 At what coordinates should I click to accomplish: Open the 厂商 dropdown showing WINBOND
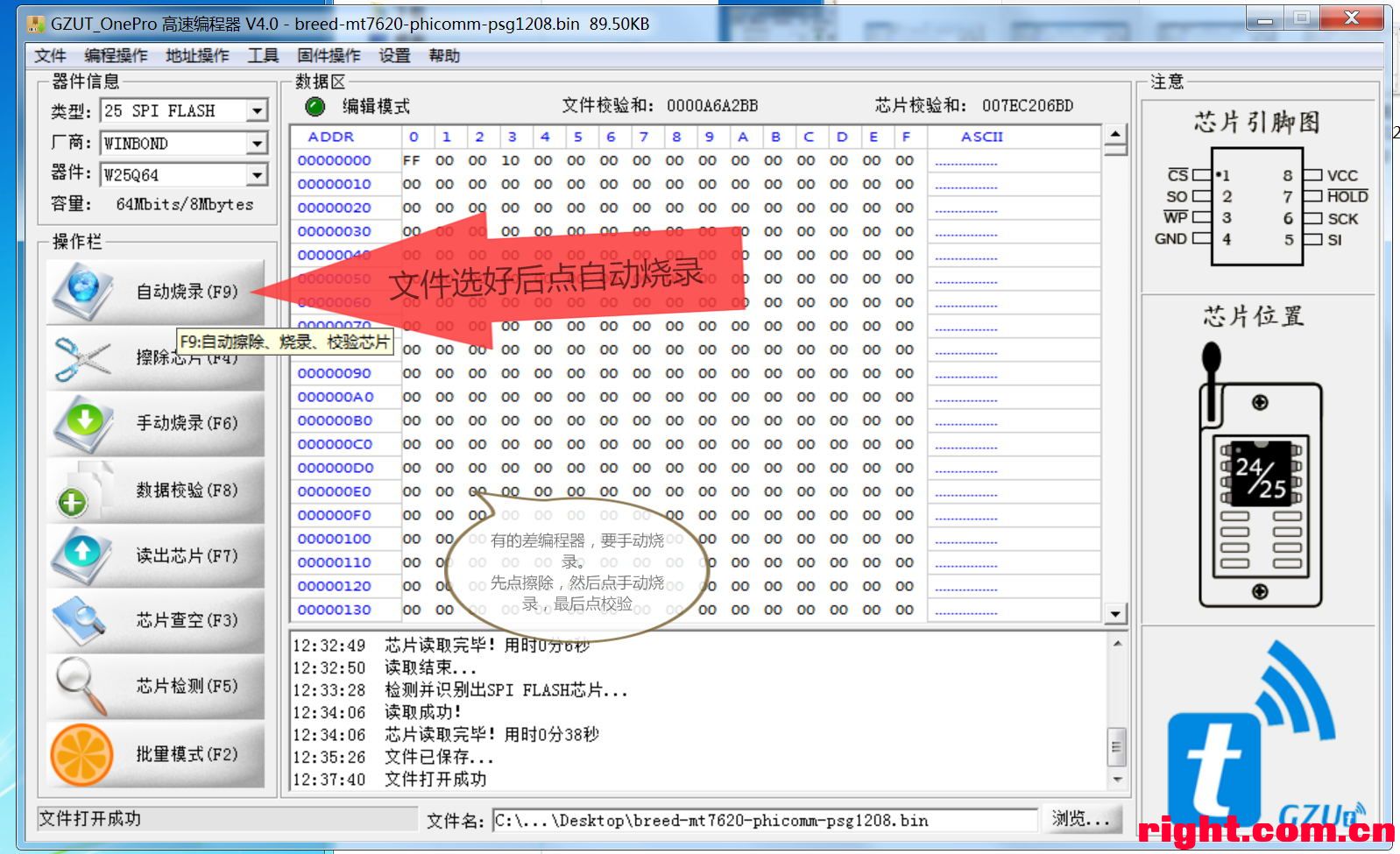pos(257,143)
